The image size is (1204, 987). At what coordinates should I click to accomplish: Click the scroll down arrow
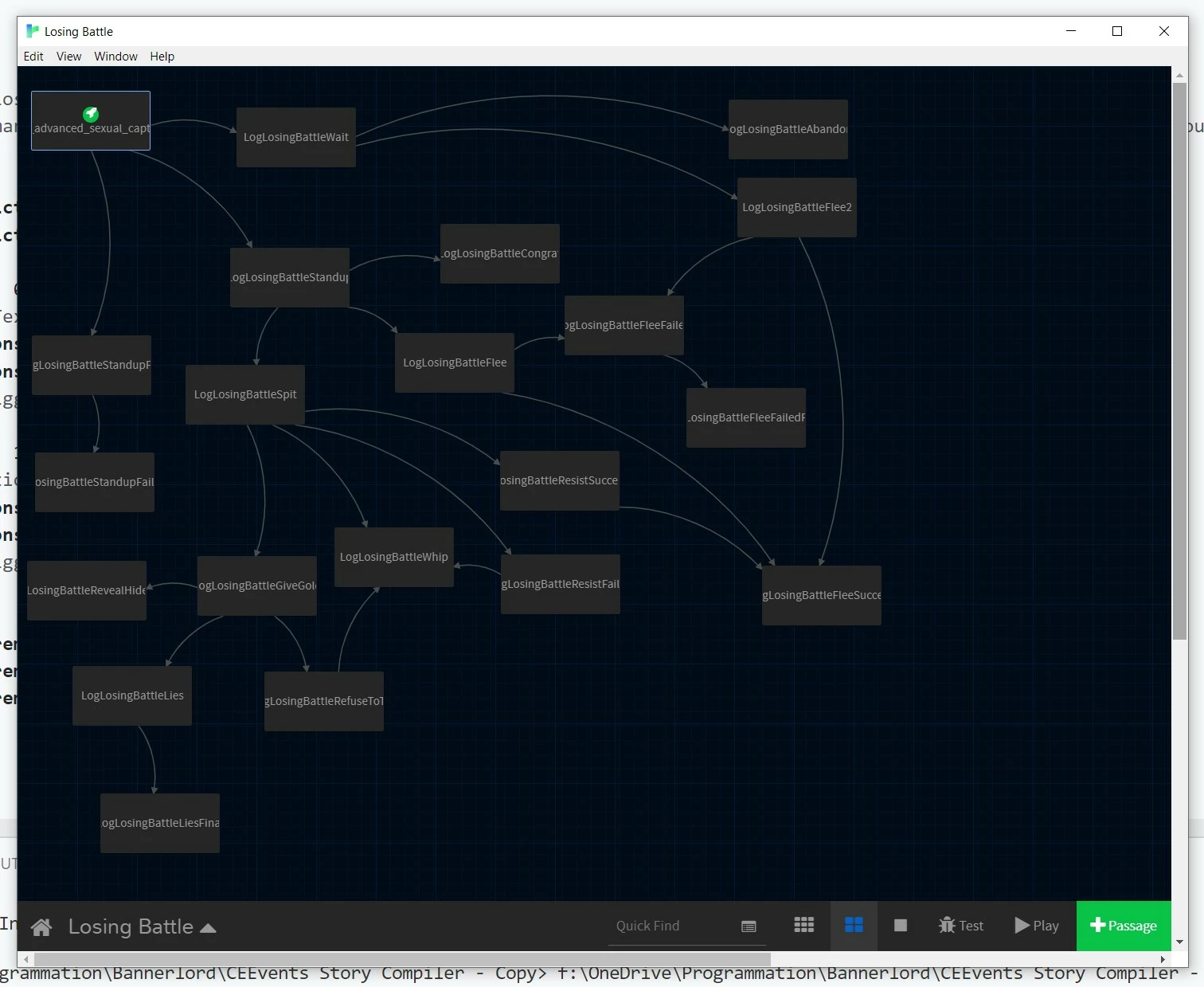point(1179,942)
